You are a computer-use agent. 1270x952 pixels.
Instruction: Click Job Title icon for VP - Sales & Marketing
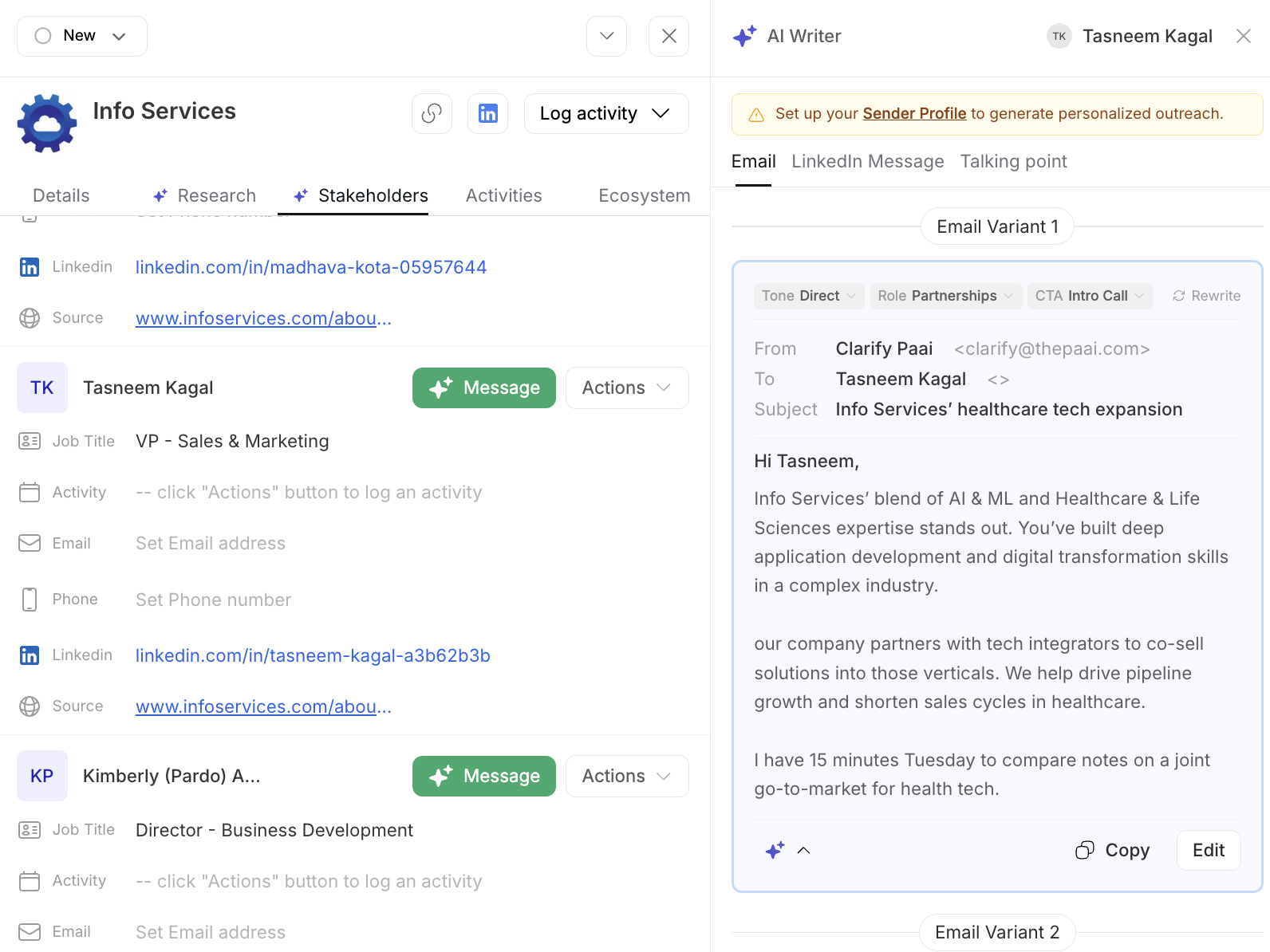(30, 441)
